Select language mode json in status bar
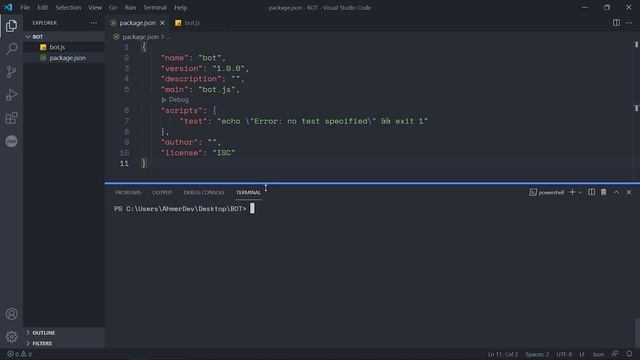Image resolution: width=640 pixels, height=360 pixels. pyautogui.click(x=598, y=354)
